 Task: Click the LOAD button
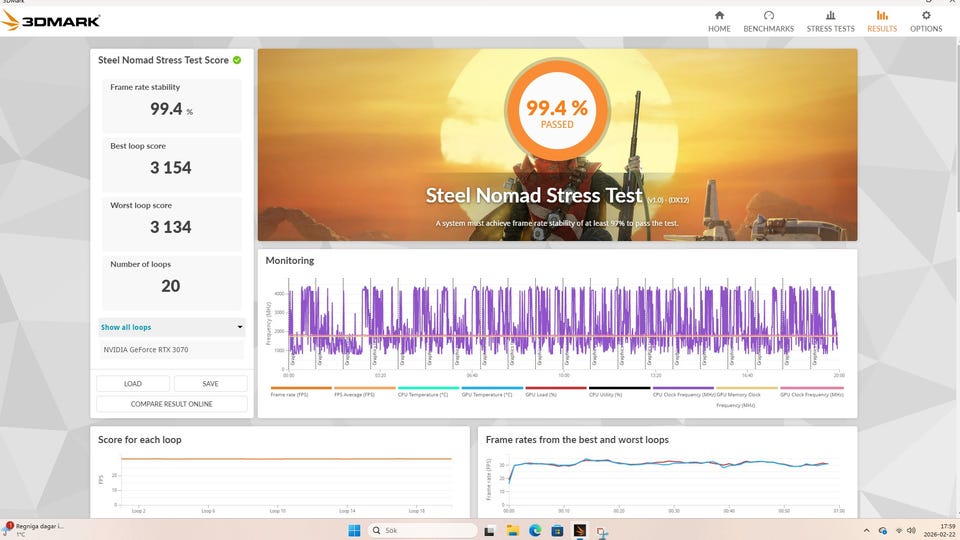click(133, 383)
